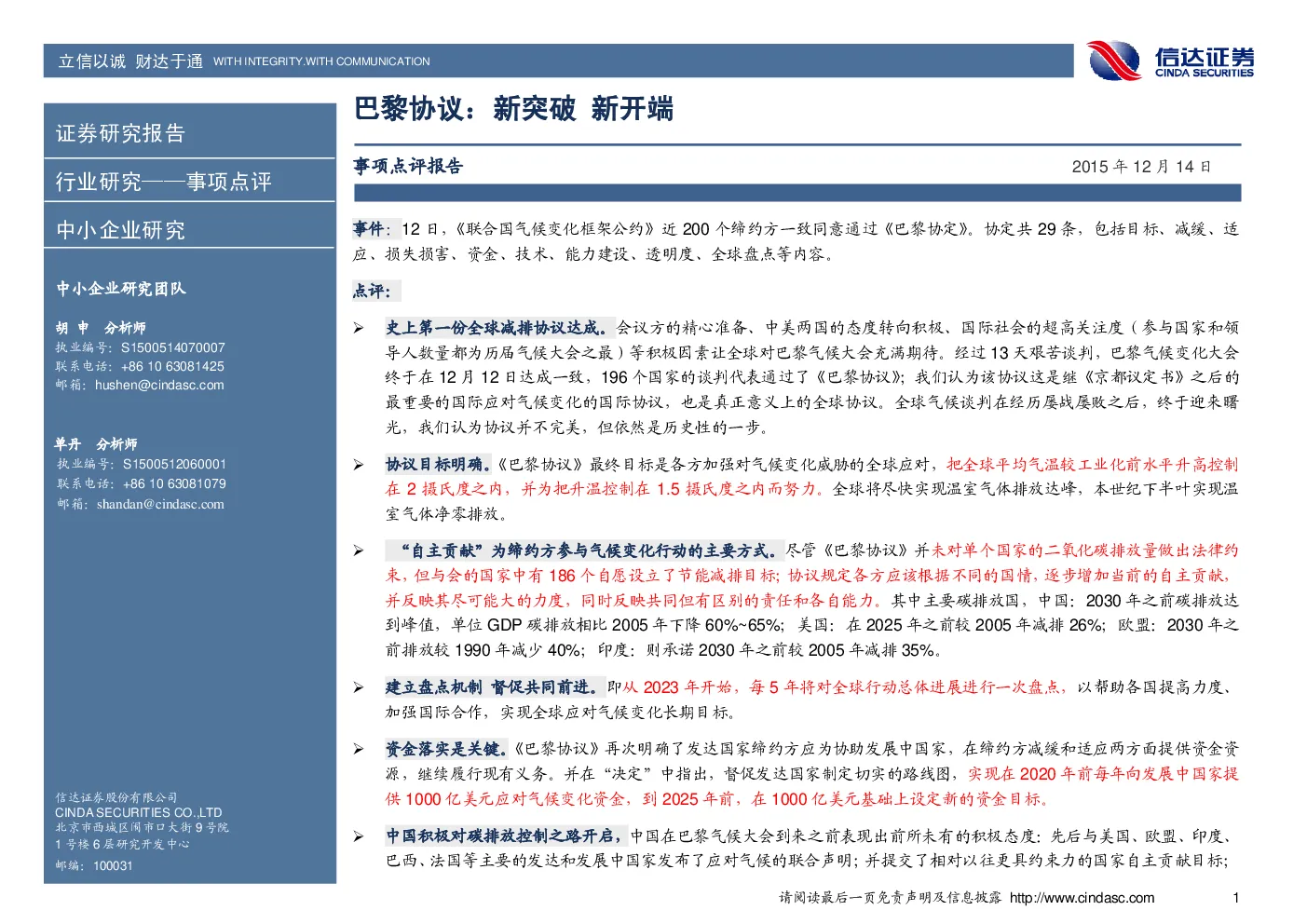Click the arrow bullet beside 协议目标明确
This screenshot has height=924, width=1307.
[359, 465]
